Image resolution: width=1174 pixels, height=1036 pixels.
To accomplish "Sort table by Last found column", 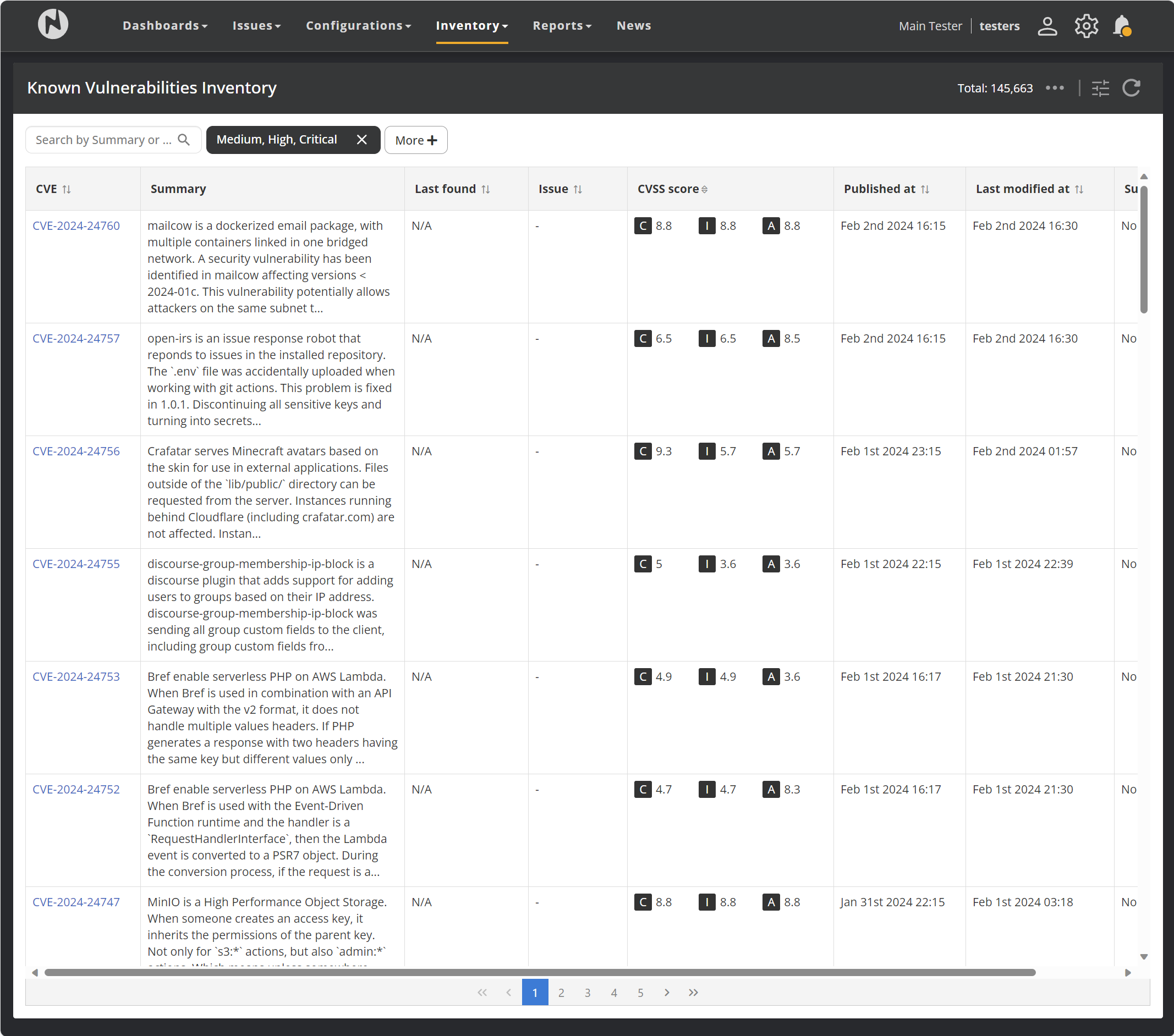I will pyautogui.click(x=485, y=189).
